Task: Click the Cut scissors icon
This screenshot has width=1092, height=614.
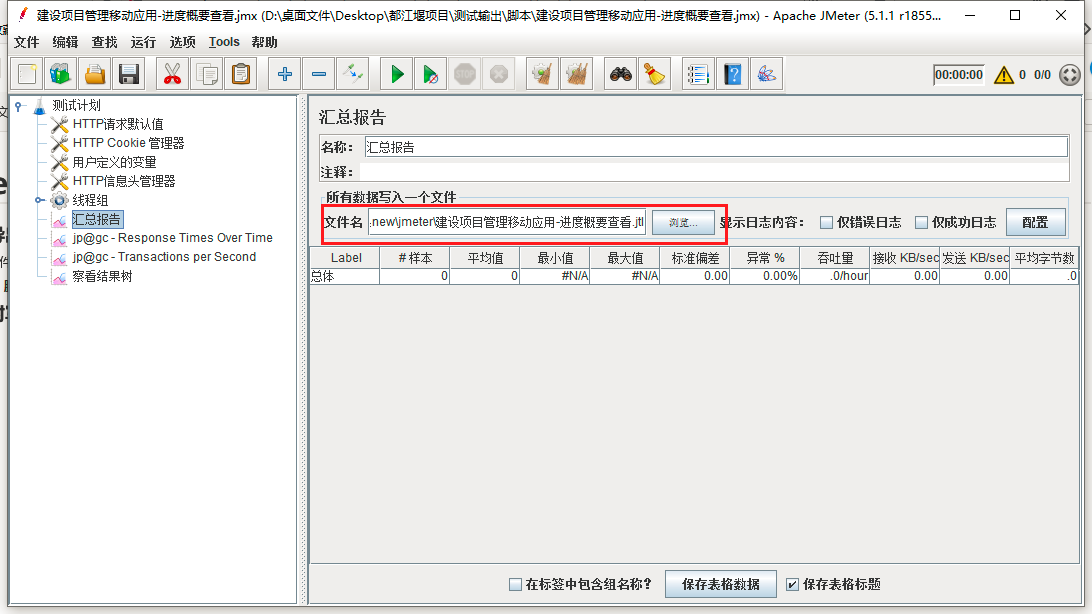Action: pyautogui.click(x=172, y=74)
